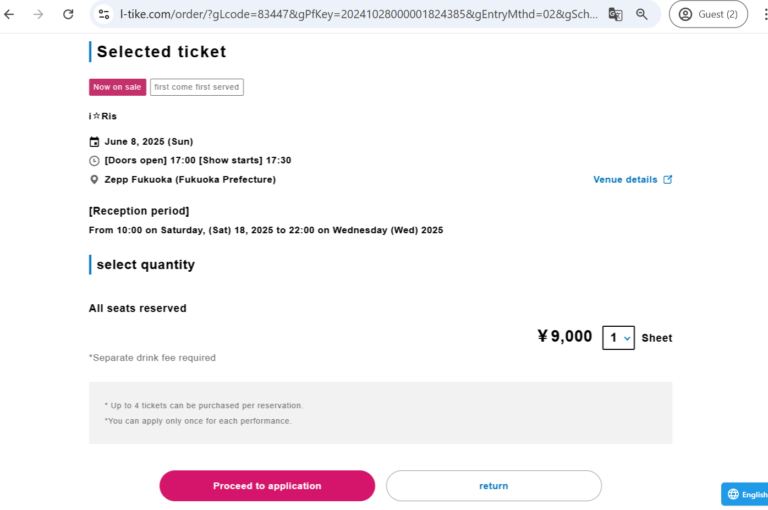
Task: Click the zoom magnifier icon in address bar
Action: tap(642, 15)
